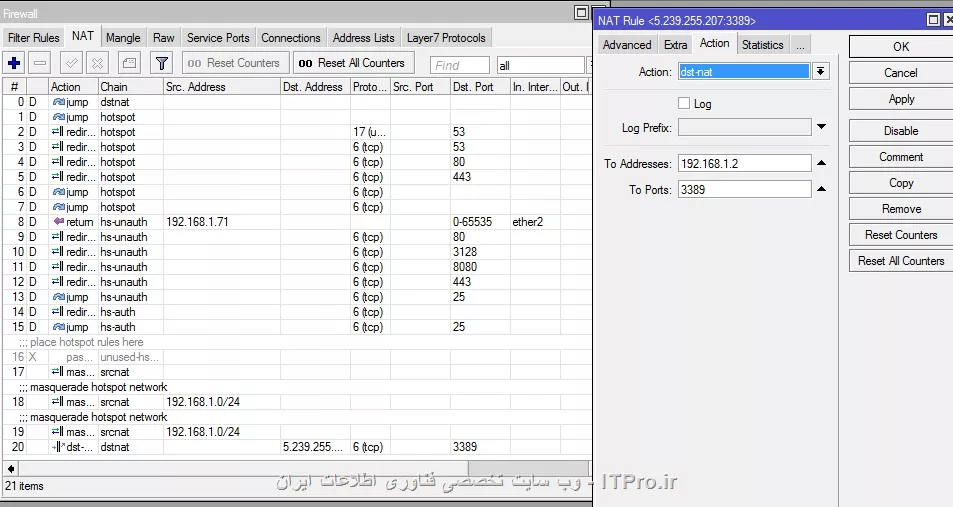Open the Action dropdown arrow

tap(821, 72)
